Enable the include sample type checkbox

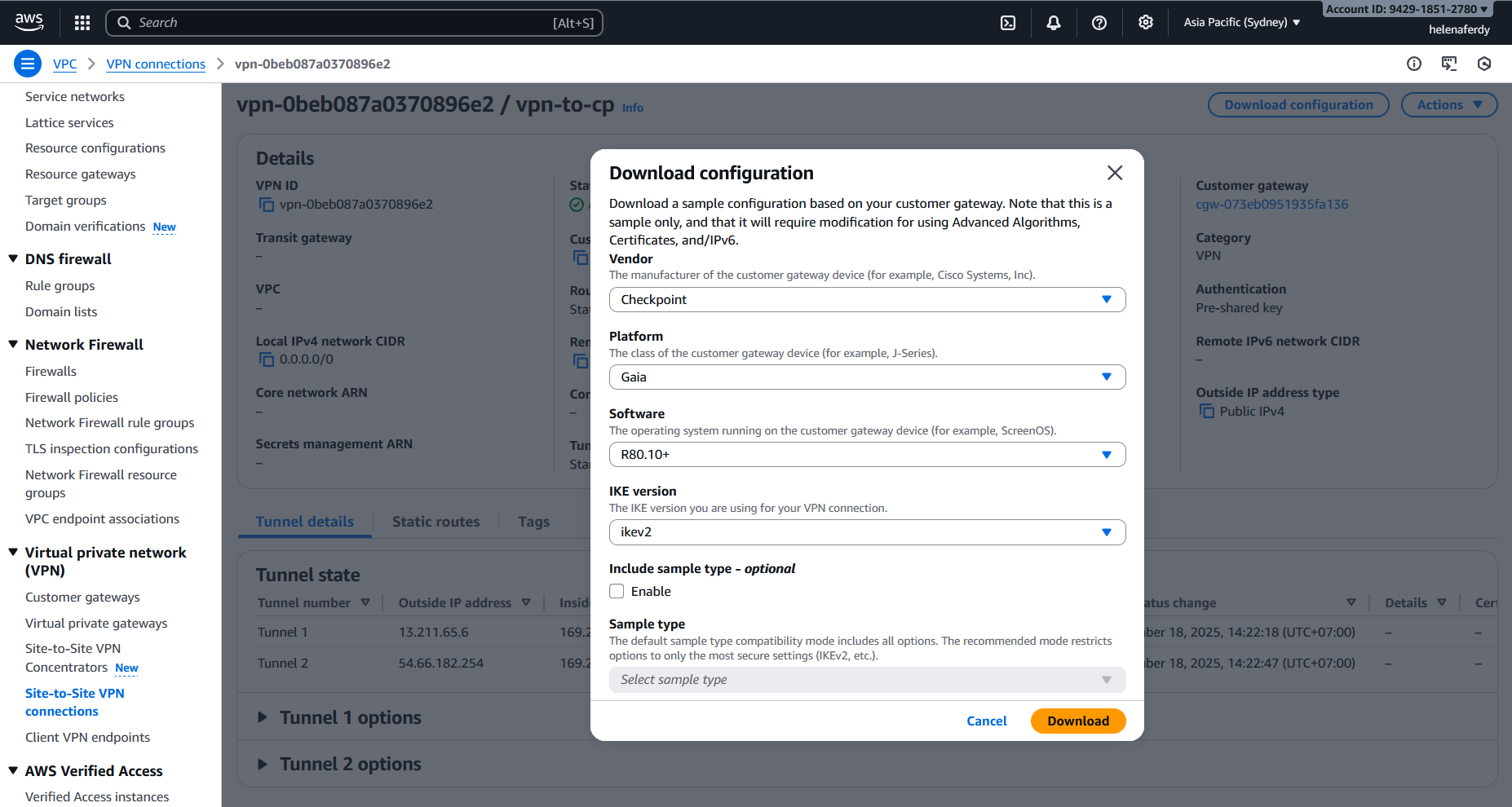click(617, 592)
